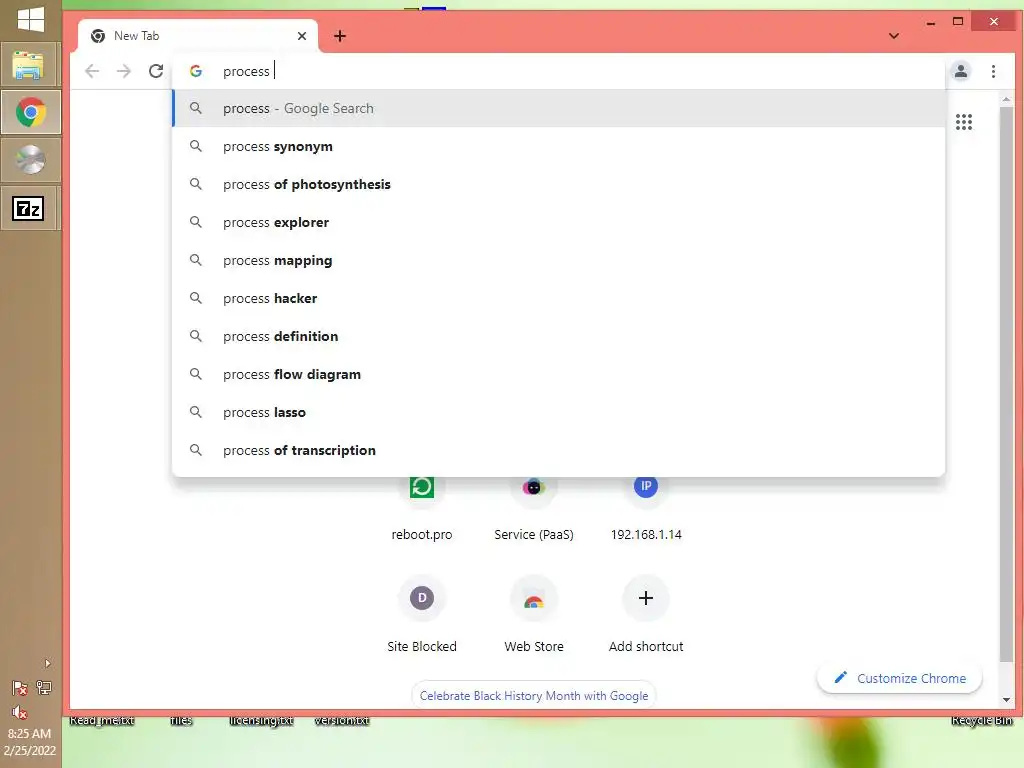Image resolution: width=1024 pixels, height=768 pixels.
Task: Select the Read_me.txt desktop file
Action: click(102, 720)
